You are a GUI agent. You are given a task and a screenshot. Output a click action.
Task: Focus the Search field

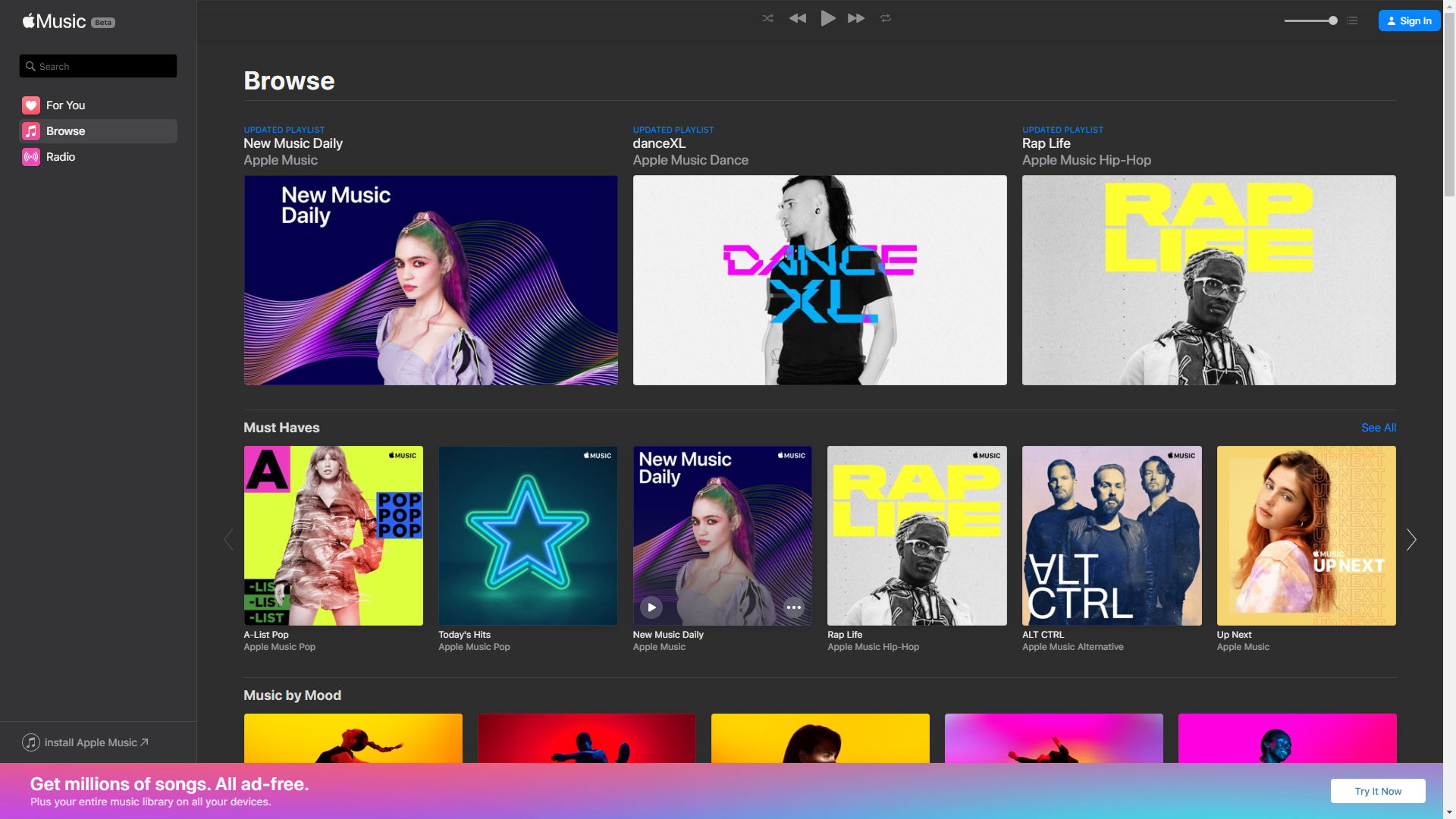(x=98, y=66)
